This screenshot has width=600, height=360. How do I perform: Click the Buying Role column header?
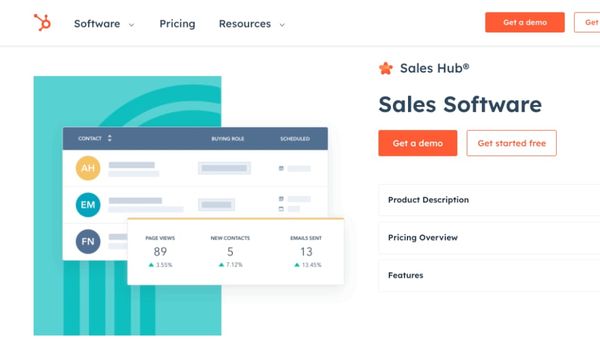click(228, 139)
